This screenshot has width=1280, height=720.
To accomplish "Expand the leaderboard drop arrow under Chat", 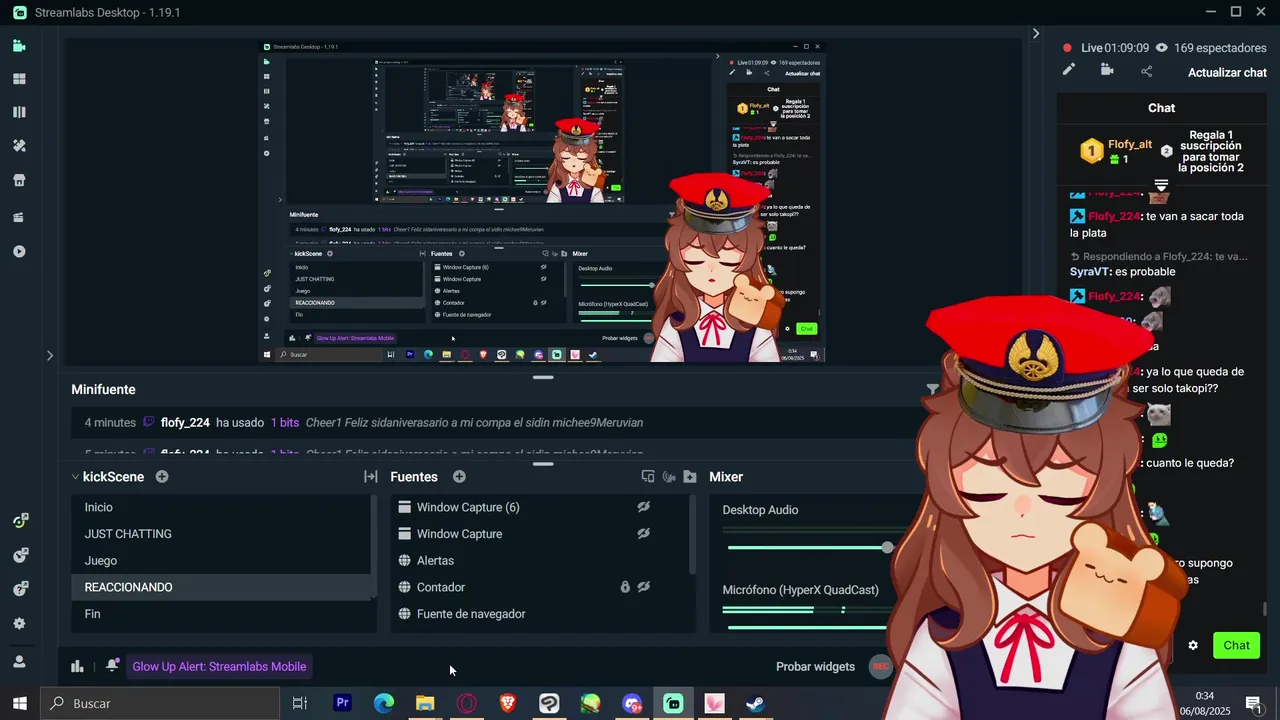I will 1161,185.
